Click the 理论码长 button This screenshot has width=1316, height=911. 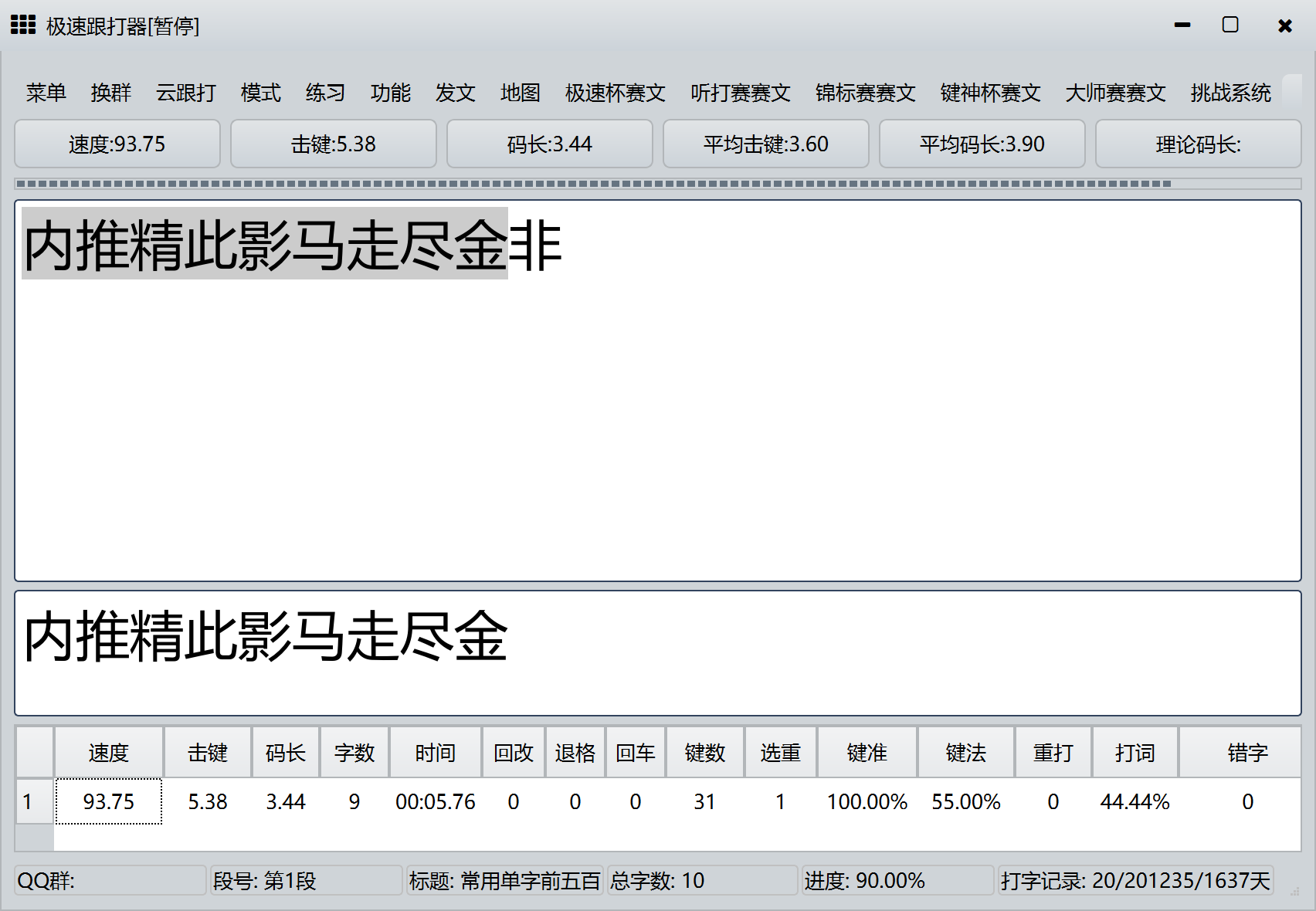(1199, 144)
